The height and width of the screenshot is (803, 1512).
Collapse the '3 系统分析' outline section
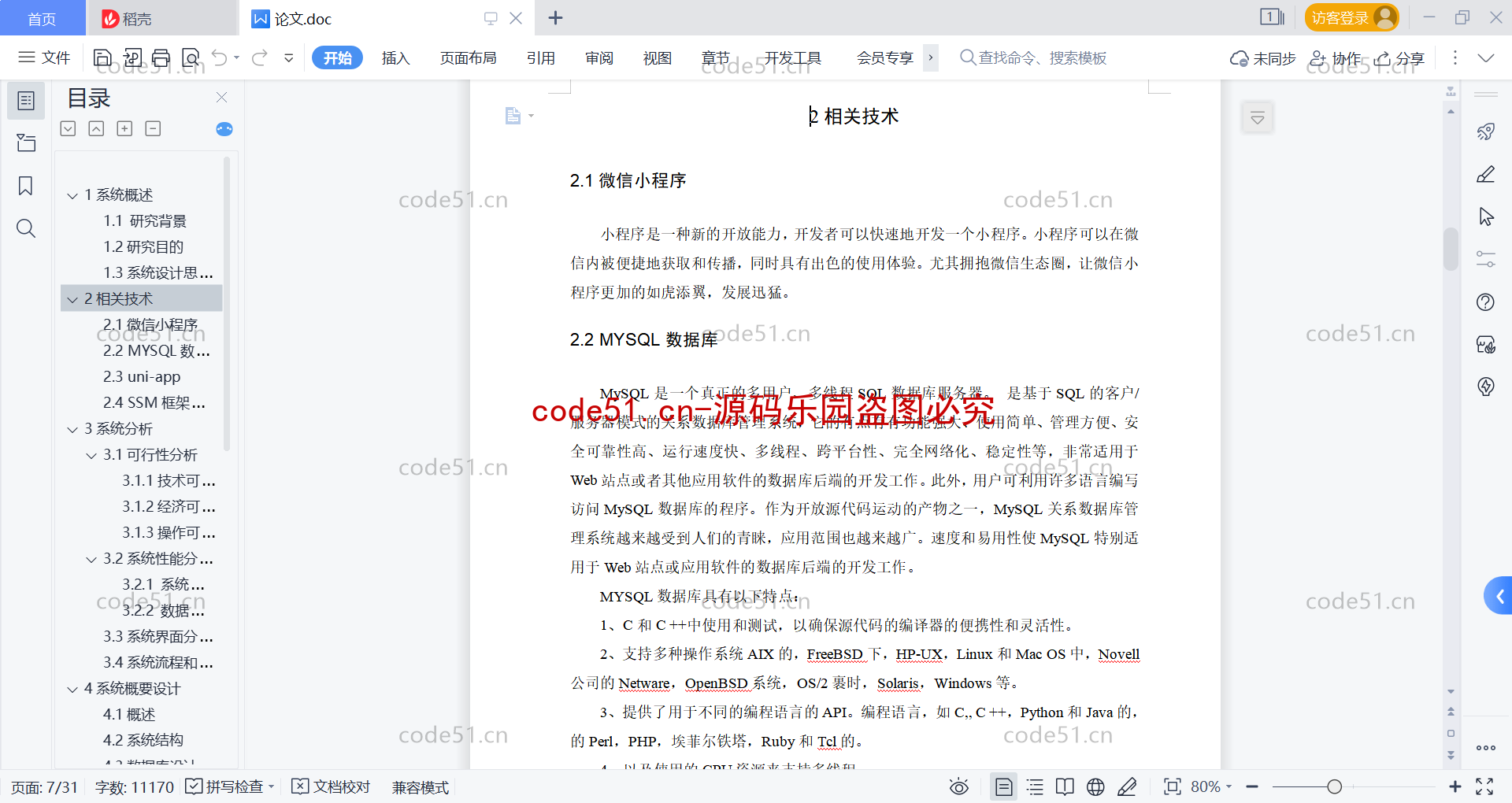coord(72,429)
